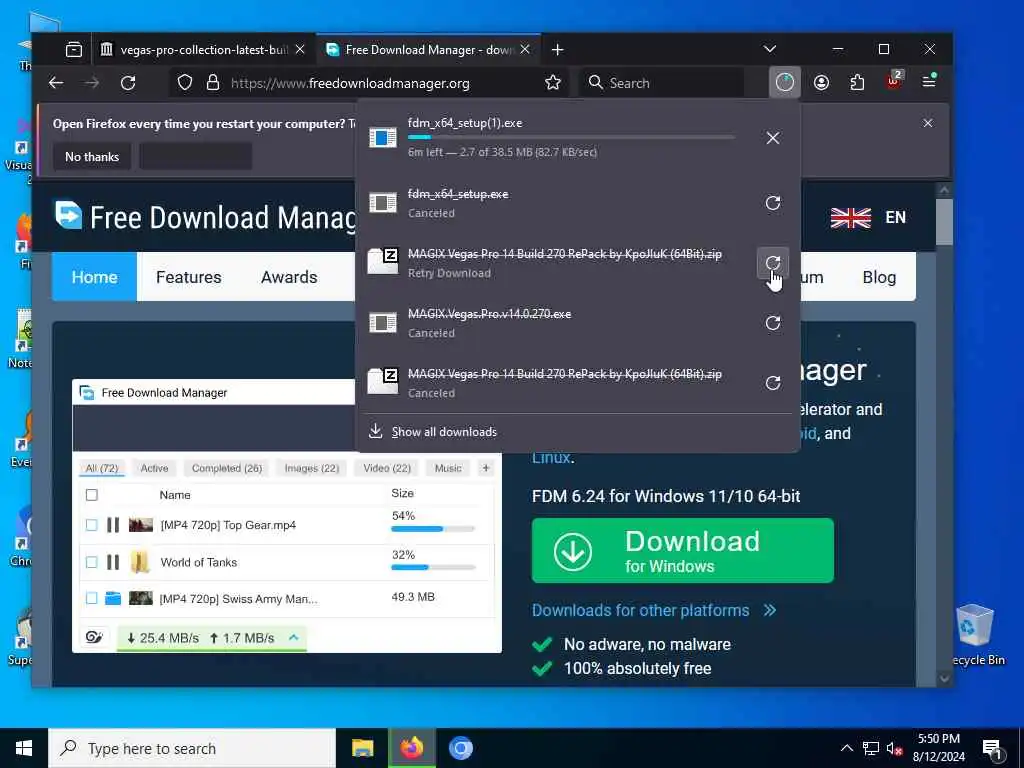The height and width of the screenshot is (768, 1024).
Task: Open File Explorer from taskbar
Action: [x=362, y=748]
